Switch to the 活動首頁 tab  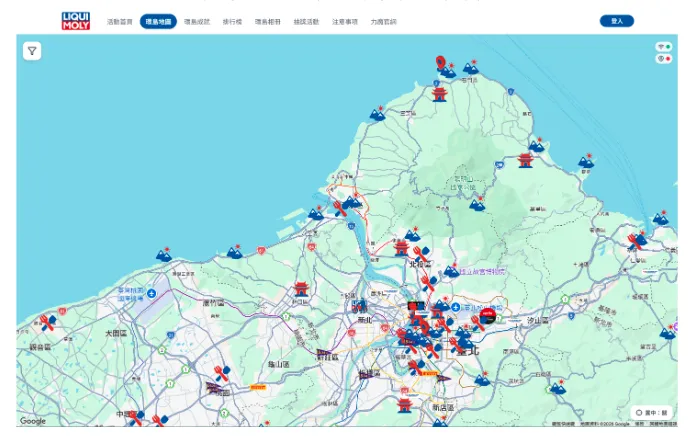[x=119, y=22]
